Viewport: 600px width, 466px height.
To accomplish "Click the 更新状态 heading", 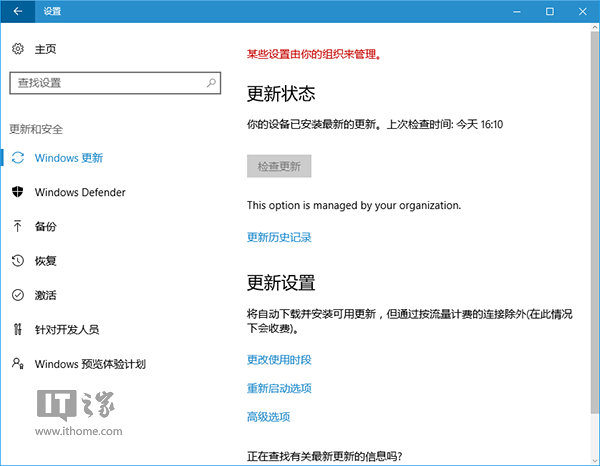I will tap(281, 94).
